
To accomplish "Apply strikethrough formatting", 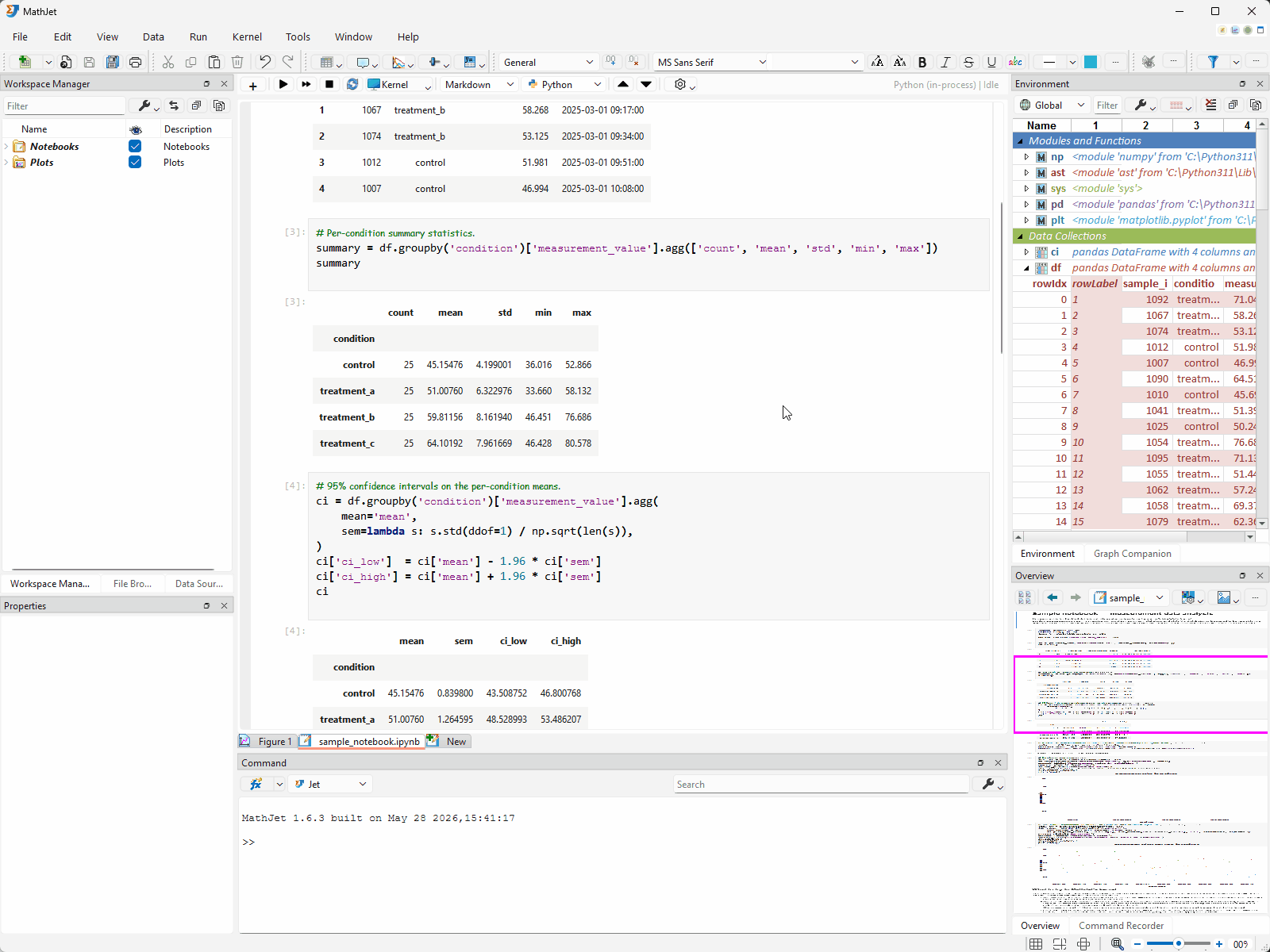I will [x=968, y=62].
